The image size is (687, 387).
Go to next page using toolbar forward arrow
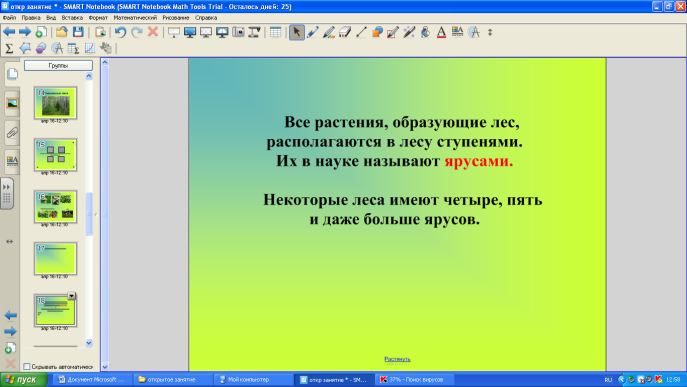coord(25,32)
